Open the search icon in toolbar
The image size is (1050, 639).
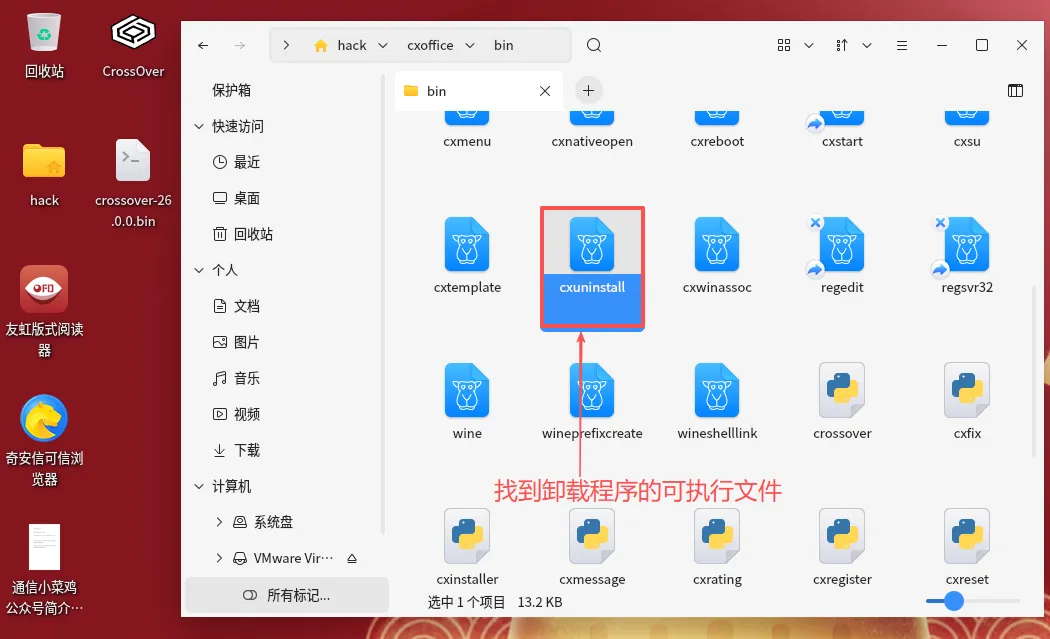point(593,45)
